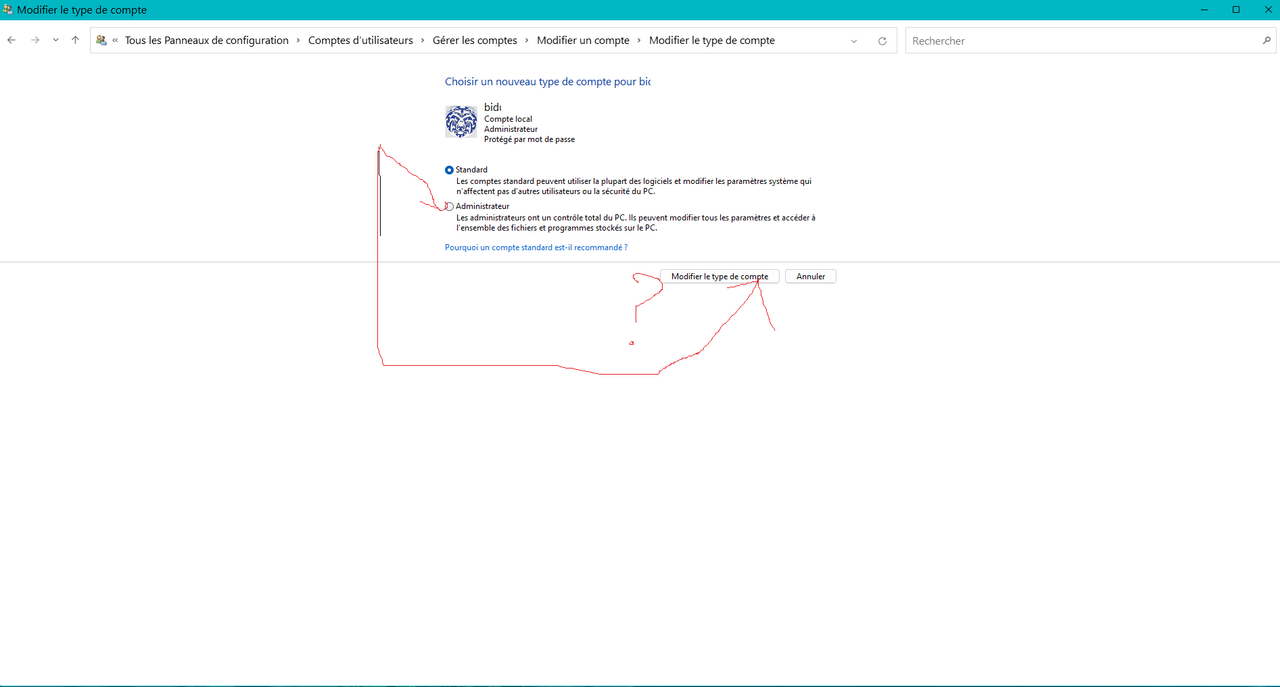This screenshot has width=1280, height=687.
Task: Go to 'Gérer les comptes' breadcrumb
Action: pyautogui.click(x=475, y=41)
